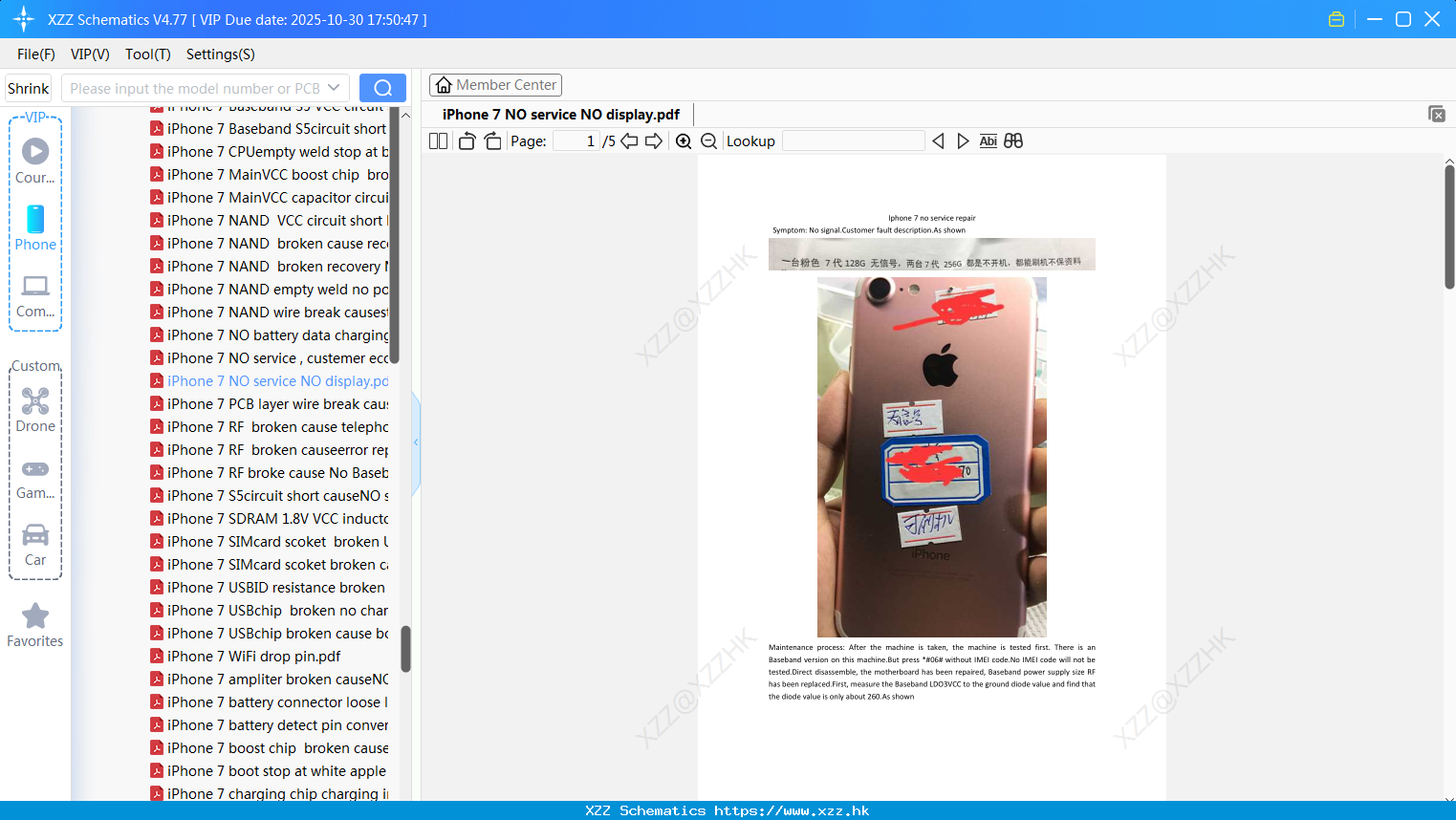1456x820 pixels.
Task: Open iPhone 7 RF broke cause No Baseband file
Action: coord(269,472)
